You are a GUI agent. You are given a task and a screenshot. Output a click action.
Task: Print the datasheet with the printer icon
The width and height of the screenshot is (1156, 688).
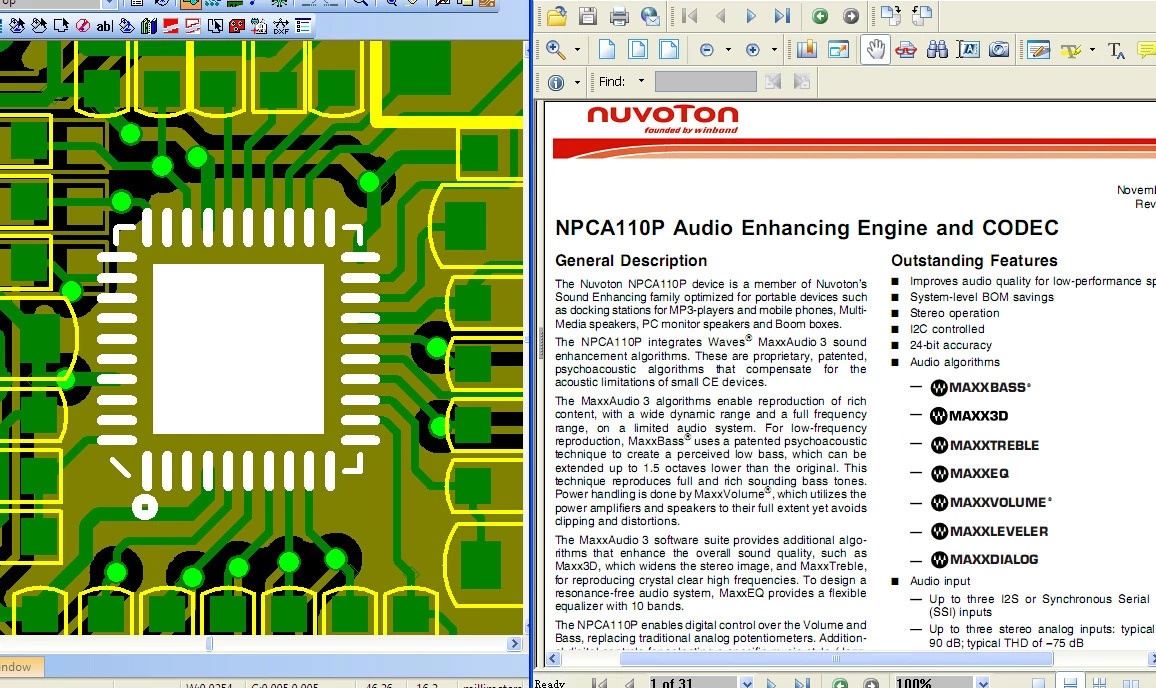[x=619, y=15]
